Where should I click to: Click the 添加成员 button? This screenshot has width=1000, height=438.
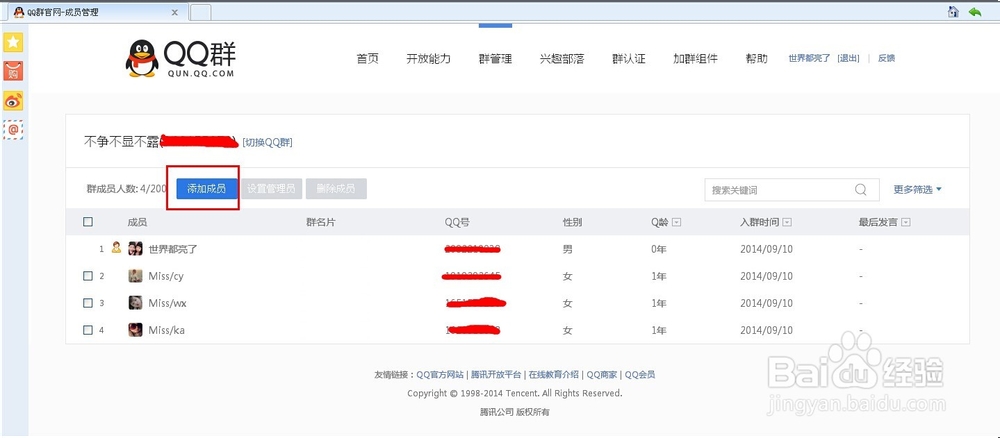coord(207,189)
